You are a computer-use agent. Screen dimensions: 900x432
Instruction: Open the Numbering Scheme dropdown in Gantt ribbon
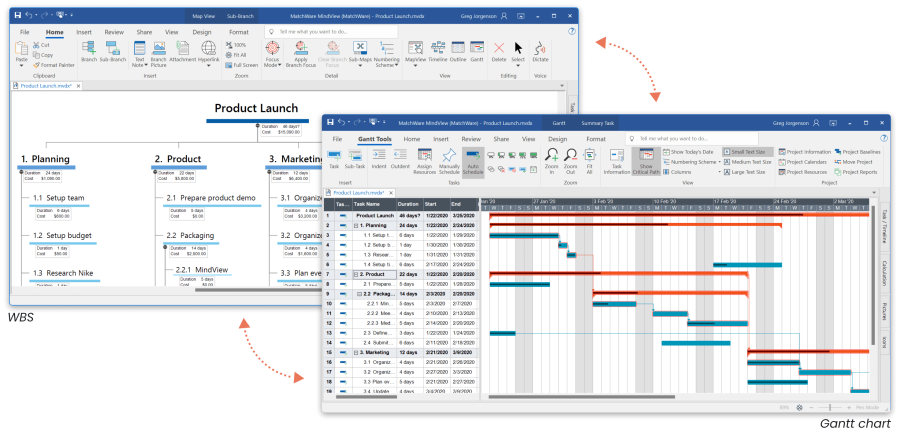pyautogui.click(x=693, y=161)
